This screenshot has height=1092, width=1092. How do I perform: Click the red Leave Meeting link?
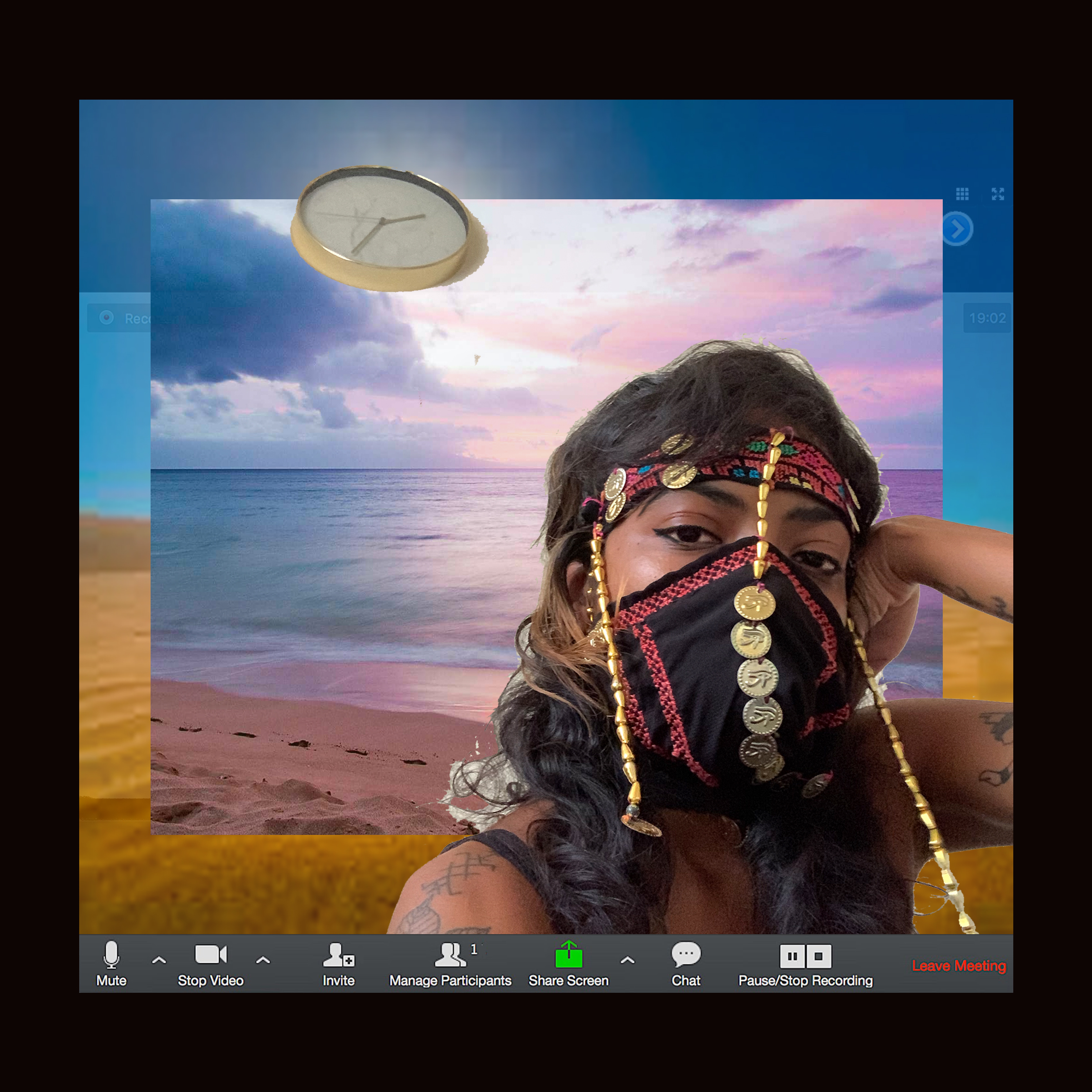pyautogui.click(x=959, y=966)
